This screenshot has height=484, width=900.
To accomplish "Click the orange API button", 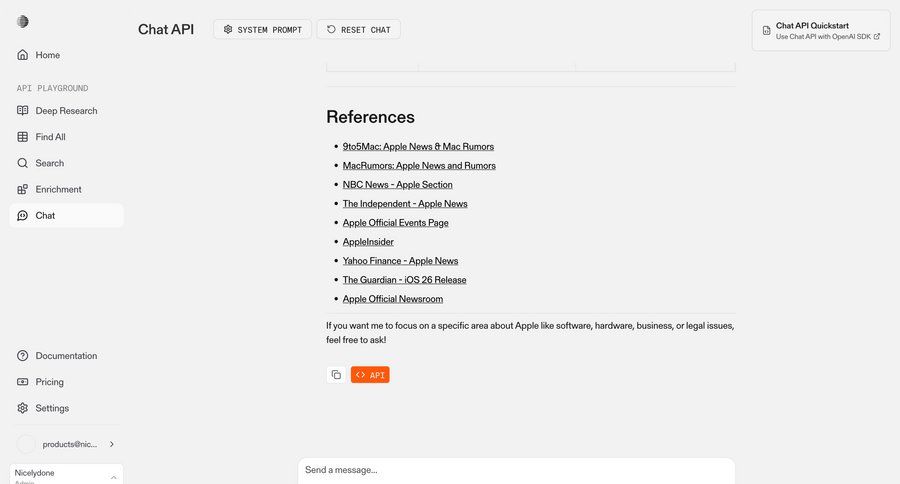I will 370,375.
